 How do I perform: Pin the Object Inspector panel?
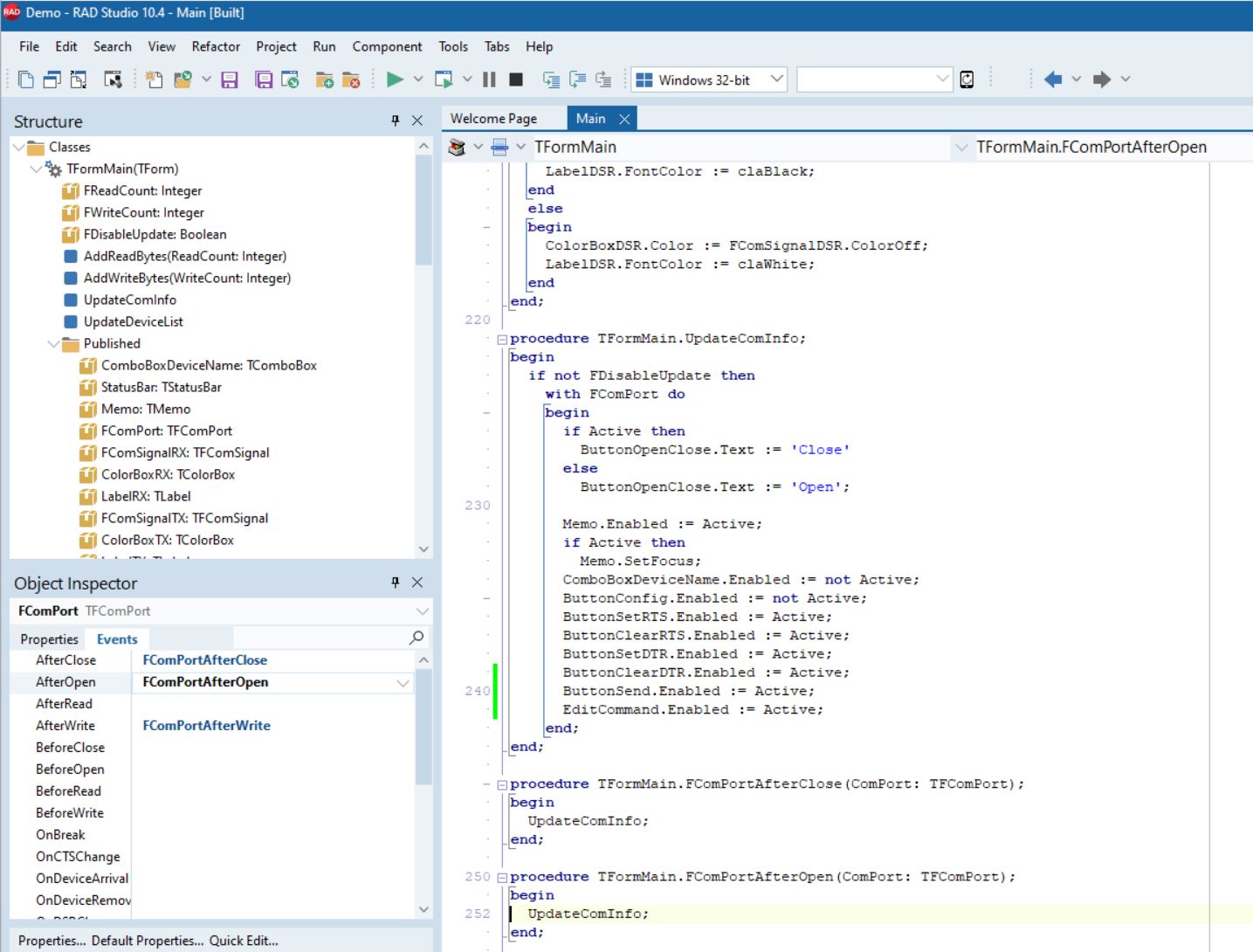pos(395,583)
